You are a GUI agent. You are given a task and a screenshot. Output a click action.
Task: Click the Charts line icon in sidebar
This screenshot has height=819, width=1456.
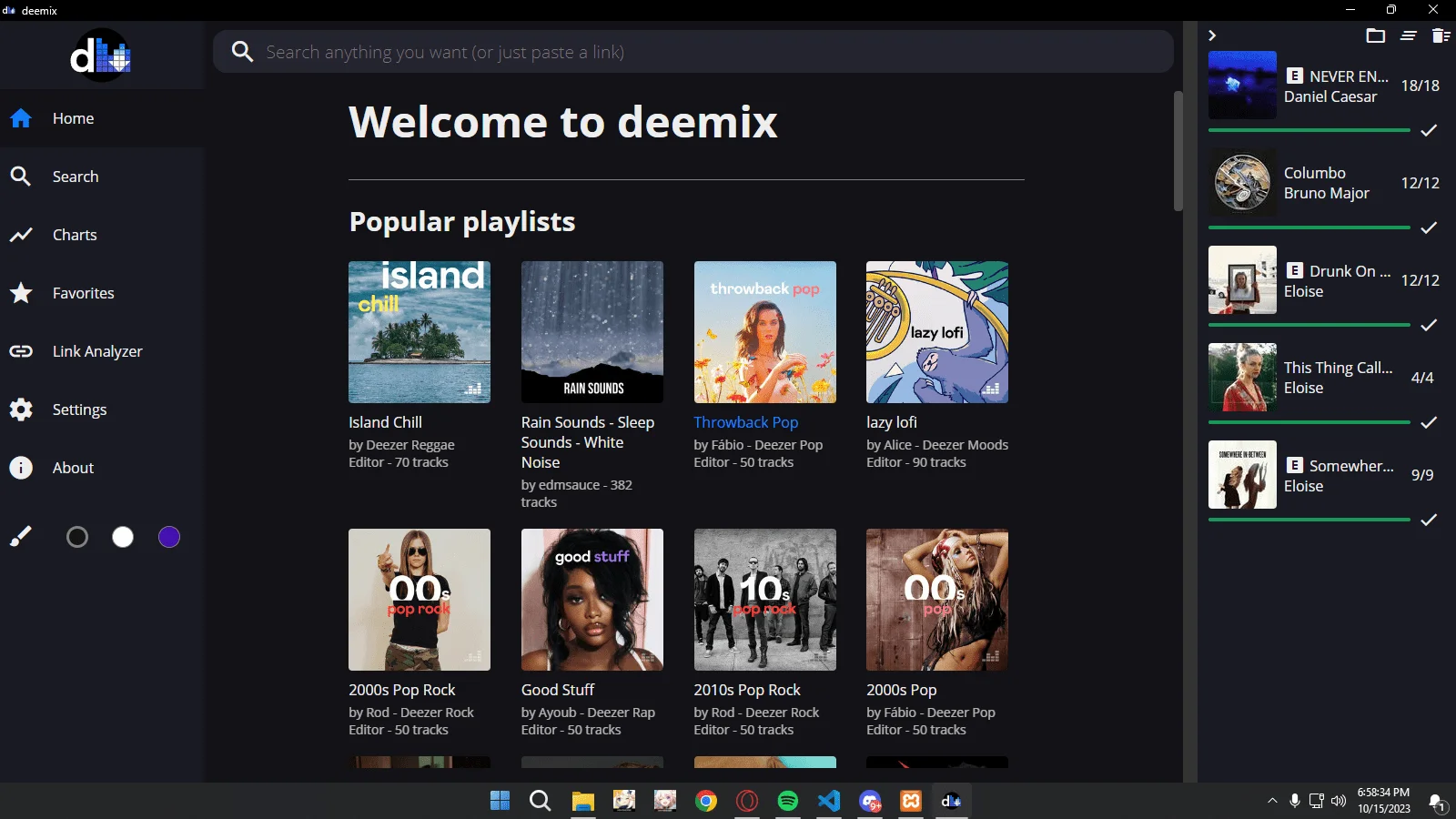click(x=21, y=235)
